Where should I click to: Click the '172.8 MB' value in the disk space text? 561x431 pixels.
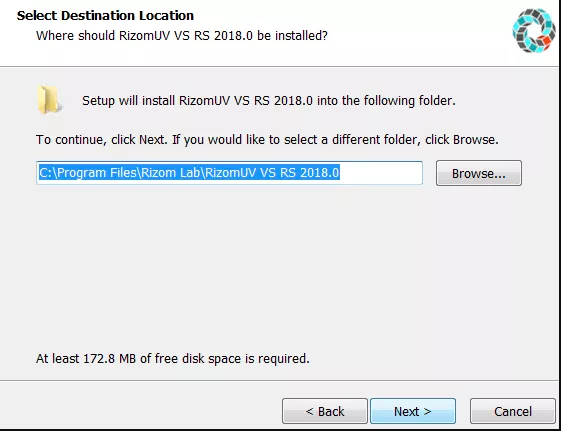[x=109, y=358]
